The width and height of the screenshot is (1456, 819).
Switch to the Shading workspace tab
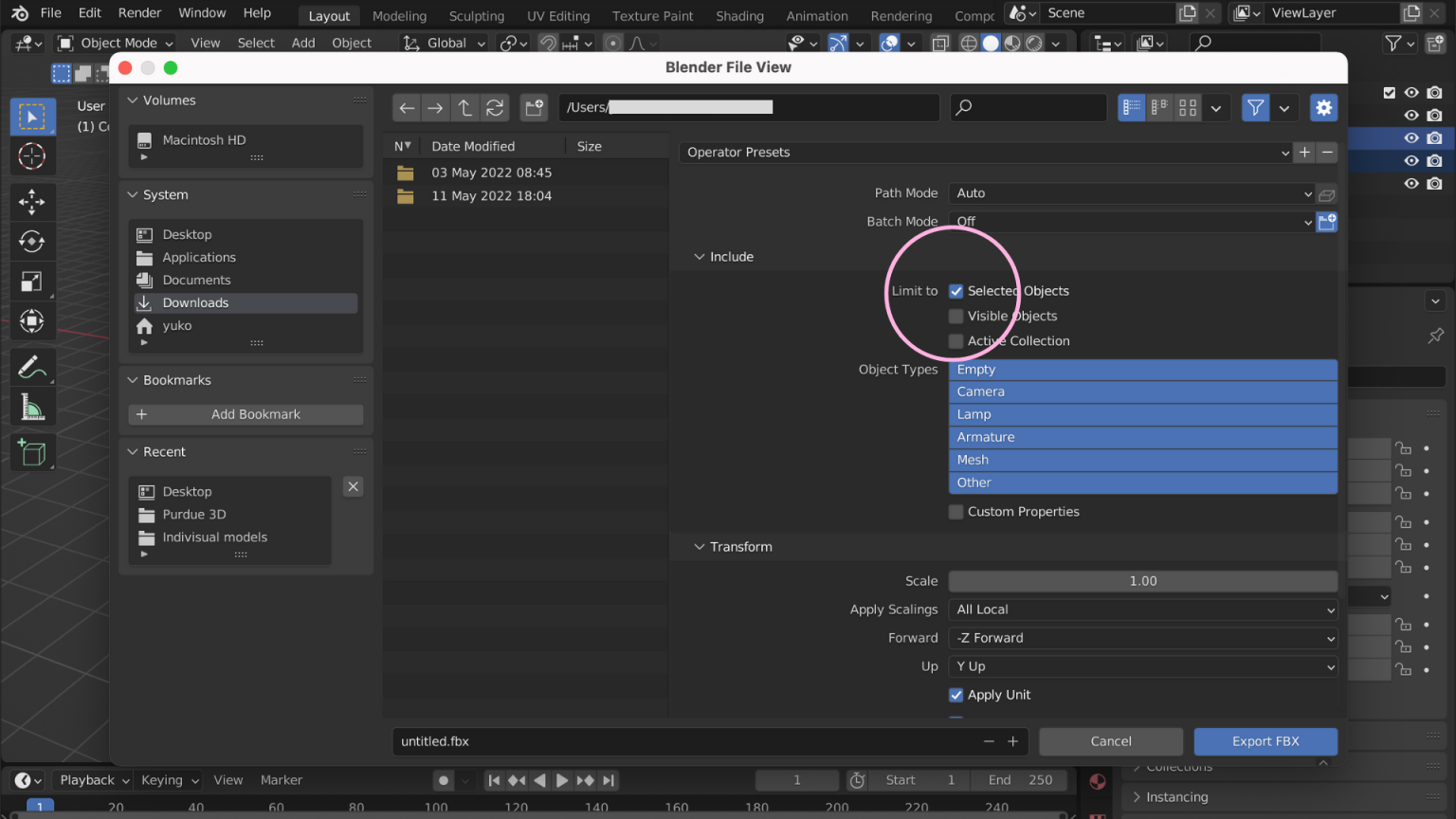click(x=739, y=15)
